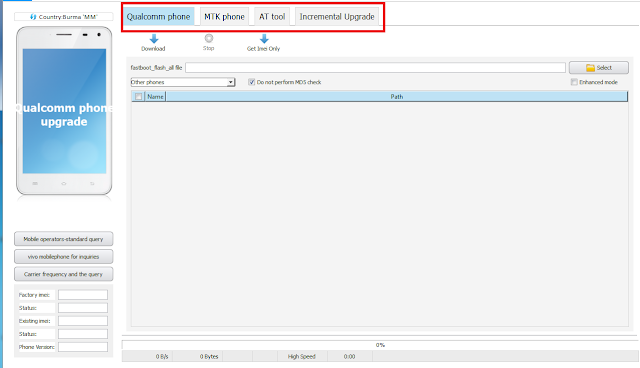Viewport: 640px width, 368px height.
Task: Switch to the Qualcomm phone tab
Action: pos(158,17)
